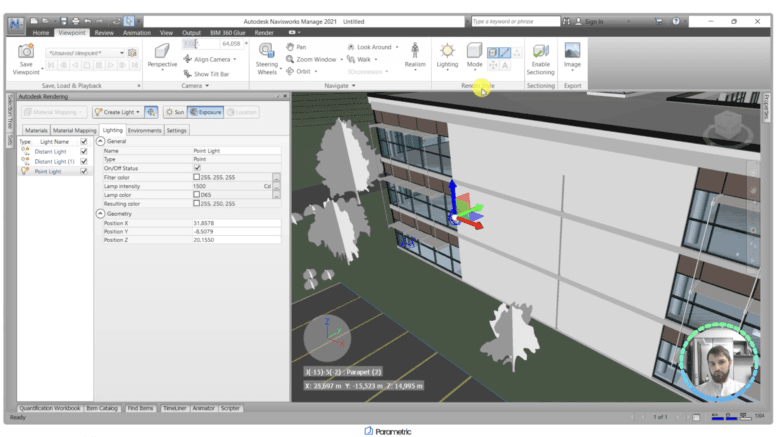This screenshot has height=437, width=776.
Task: Open the Settings tab in rendering panel
Action: point(176,130)
